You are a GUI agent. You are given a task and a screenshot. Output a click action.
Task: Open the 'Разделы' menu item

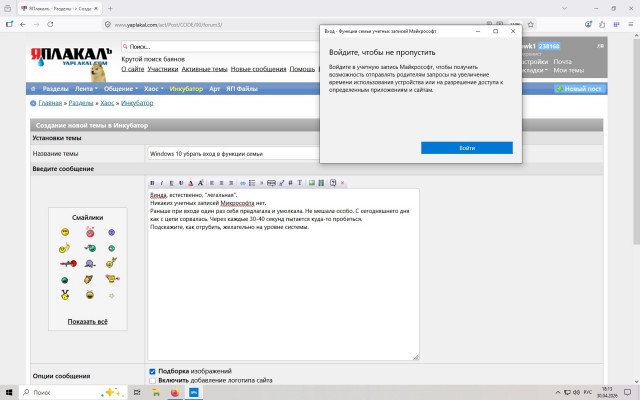point(55,89)
